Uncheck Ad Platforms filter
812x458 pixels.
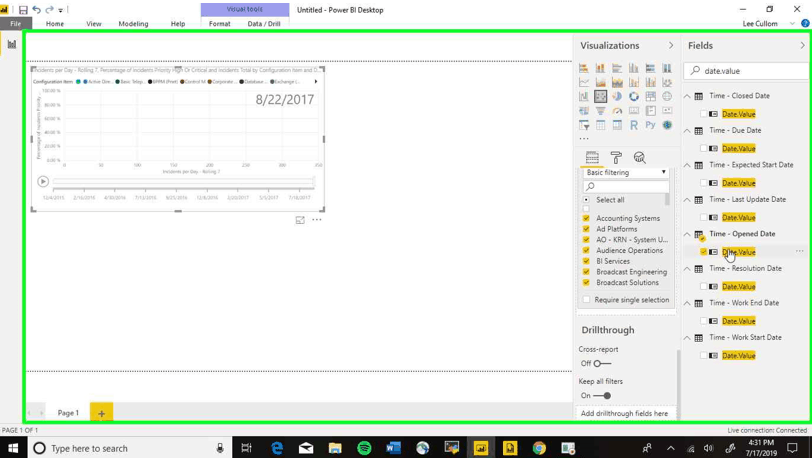click(x=586, y=228)
